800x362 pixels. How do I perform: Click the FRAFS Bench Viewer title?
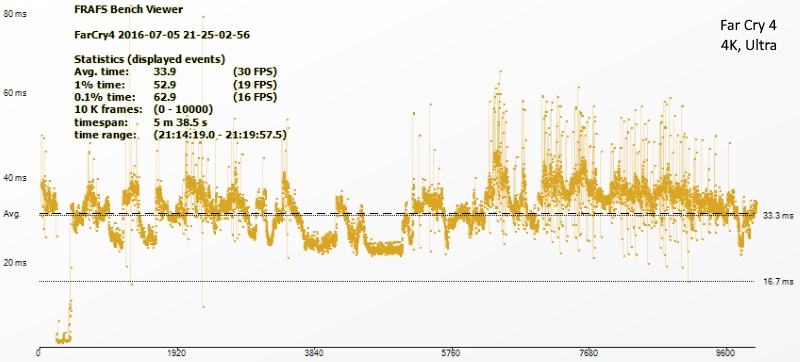(x=129, y=9)
